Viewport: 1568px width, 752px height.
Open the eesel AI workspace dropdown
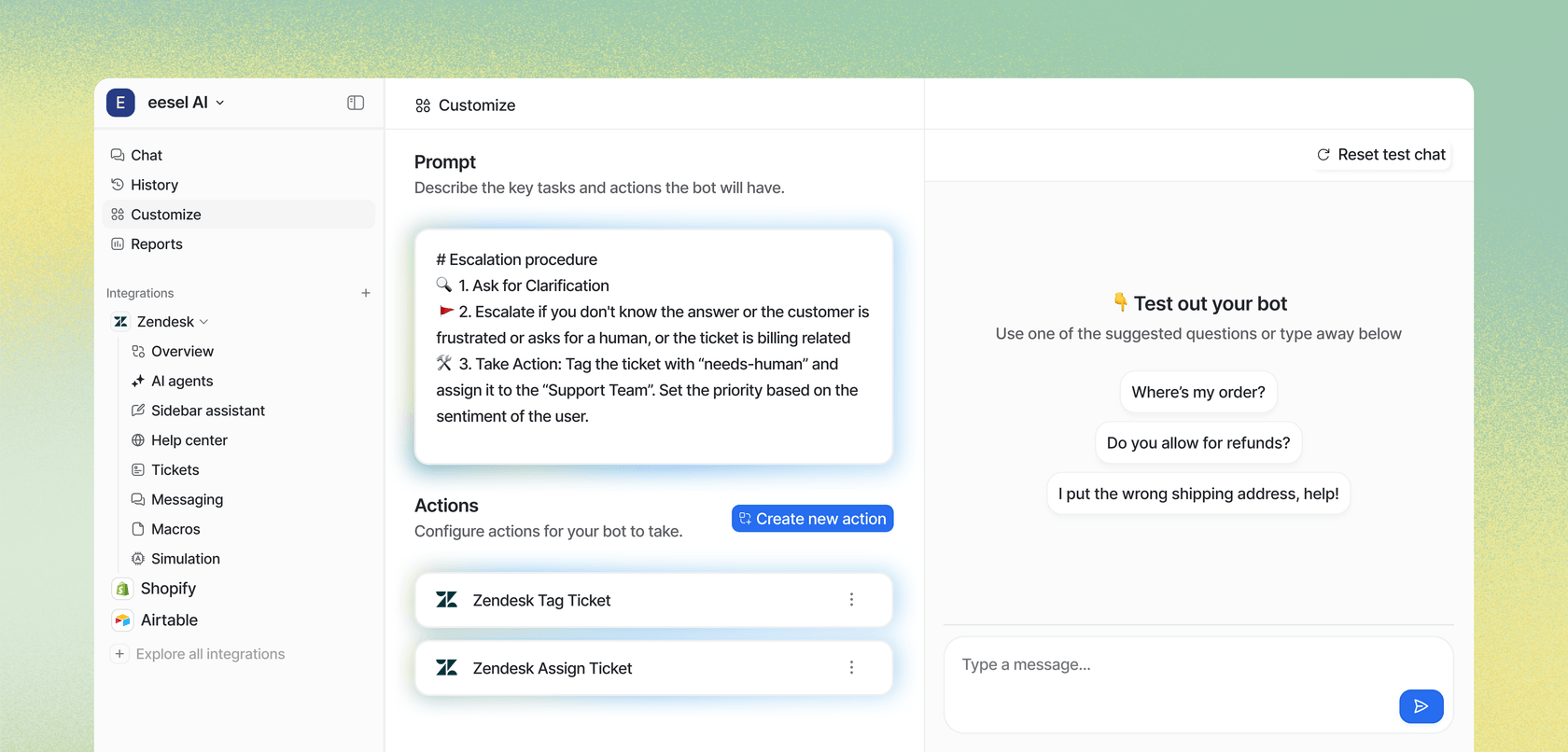tap(185, 103)
